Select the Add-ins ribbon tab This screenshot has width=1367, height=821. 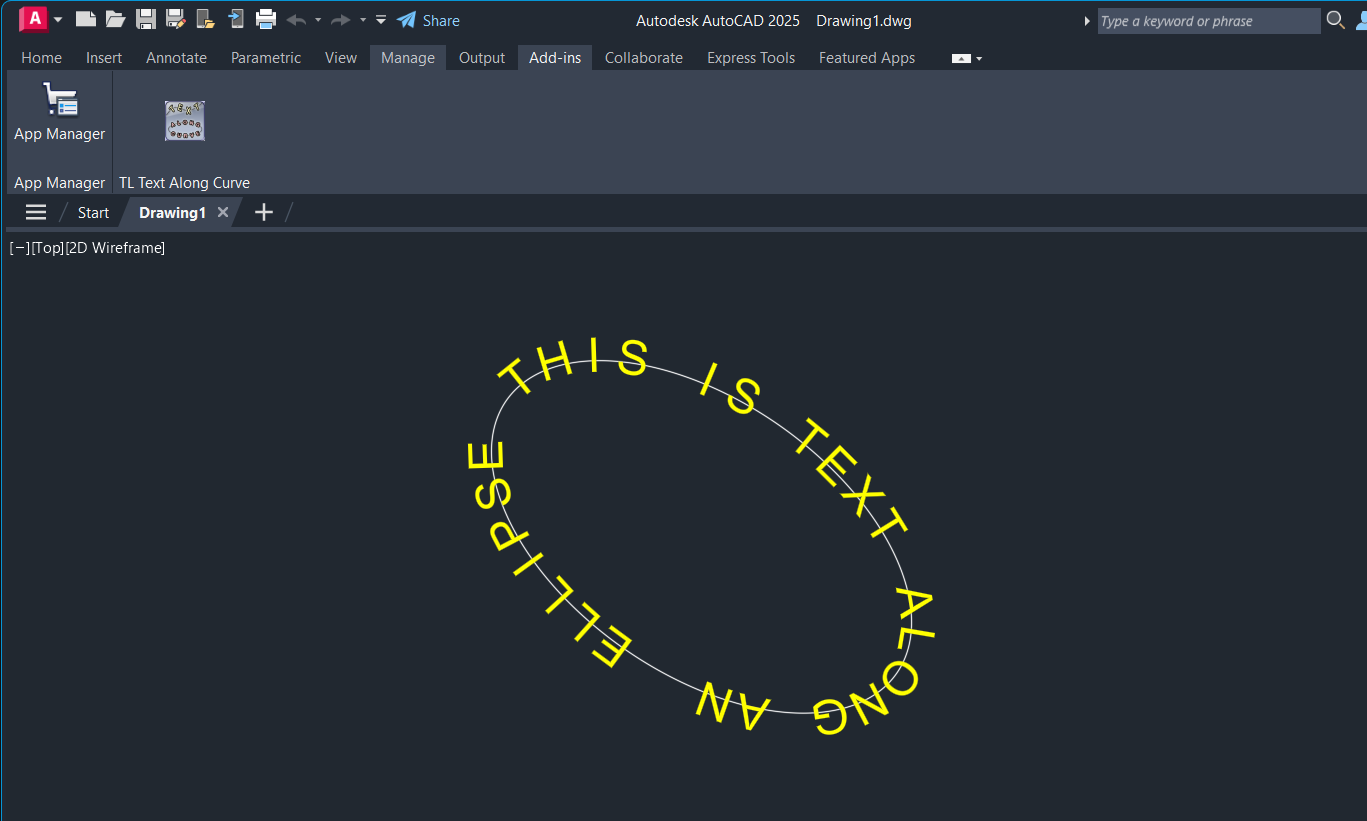click(x=555, y=58)
